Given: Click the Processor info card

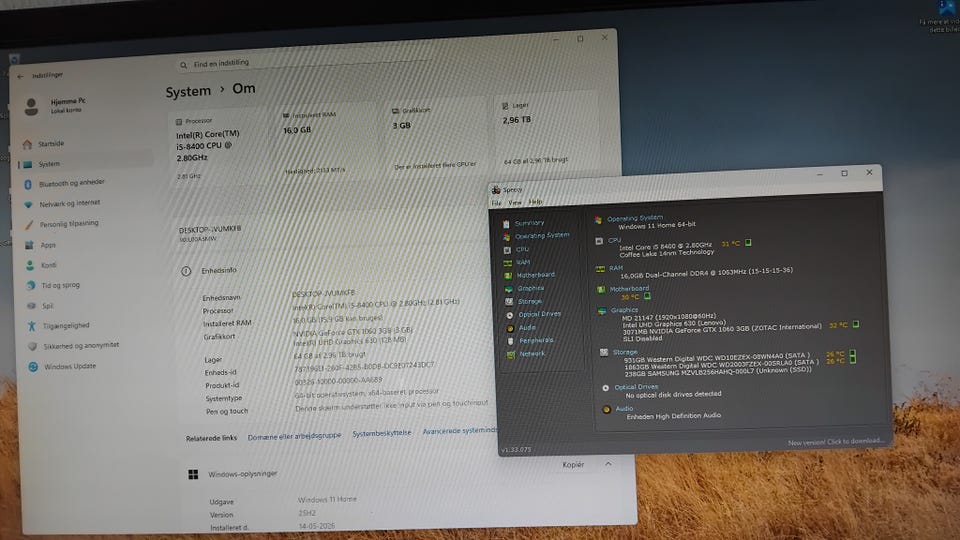Looking at the screenshot, I should tap(220, 148).
